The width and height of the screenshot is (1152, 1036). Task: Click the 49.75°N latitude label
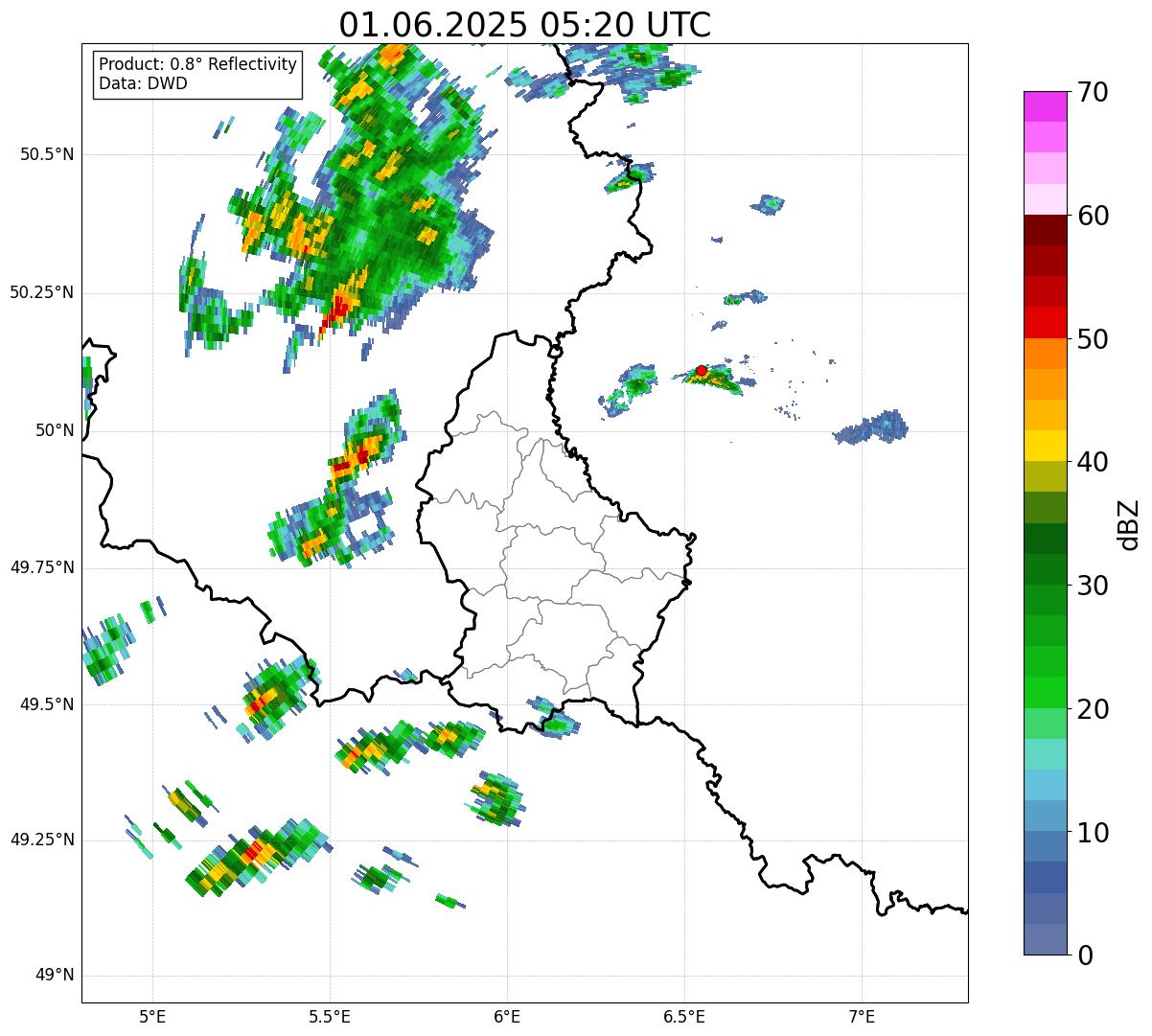point(41,567)
